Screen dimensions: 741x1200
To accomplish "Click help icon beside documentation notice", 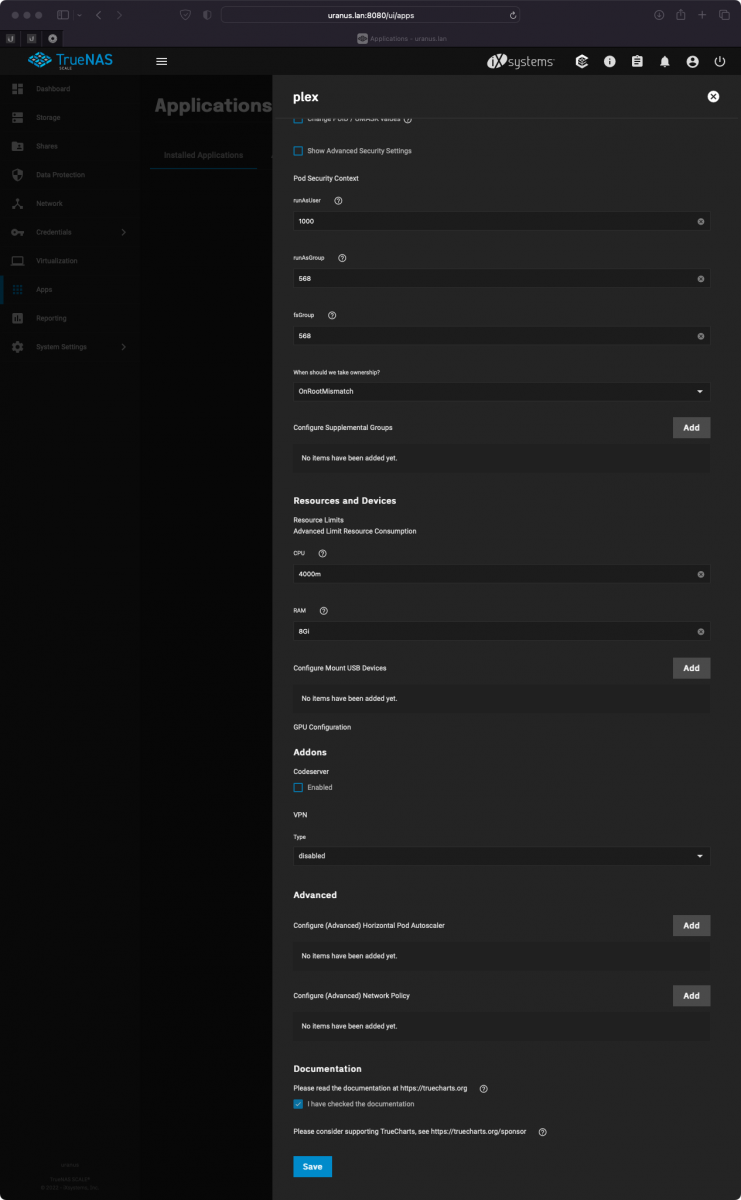I will pos(483,1088).
